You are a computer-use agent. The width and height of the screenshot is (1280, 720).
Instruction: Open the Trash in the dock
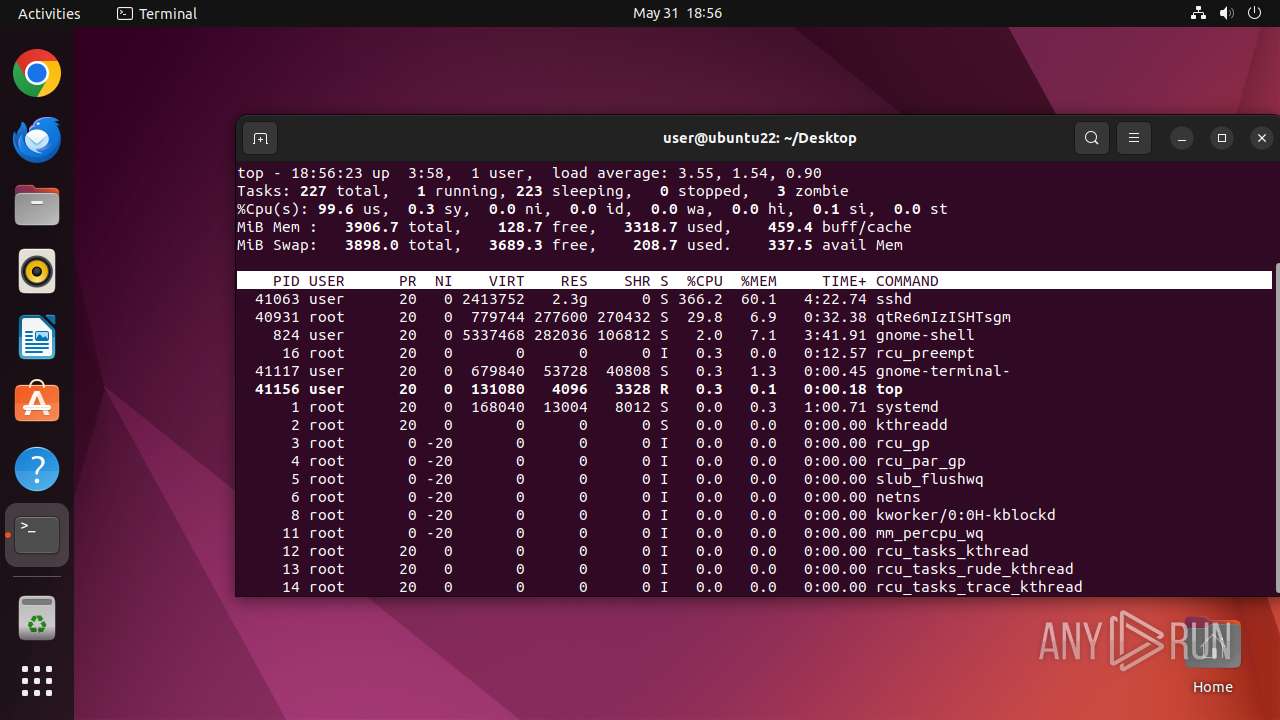[37, 620]
